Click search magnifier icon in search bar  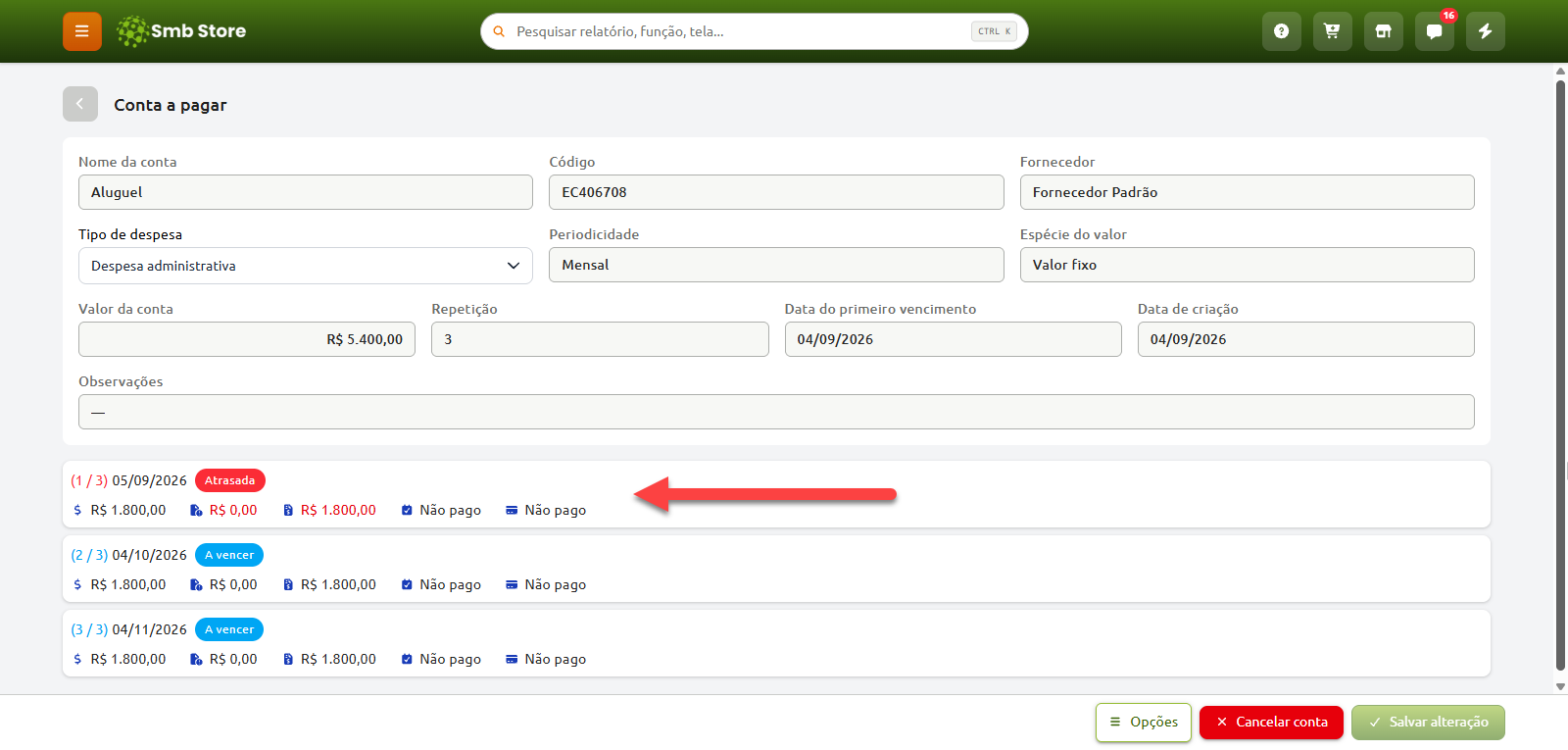coord(499,31)
